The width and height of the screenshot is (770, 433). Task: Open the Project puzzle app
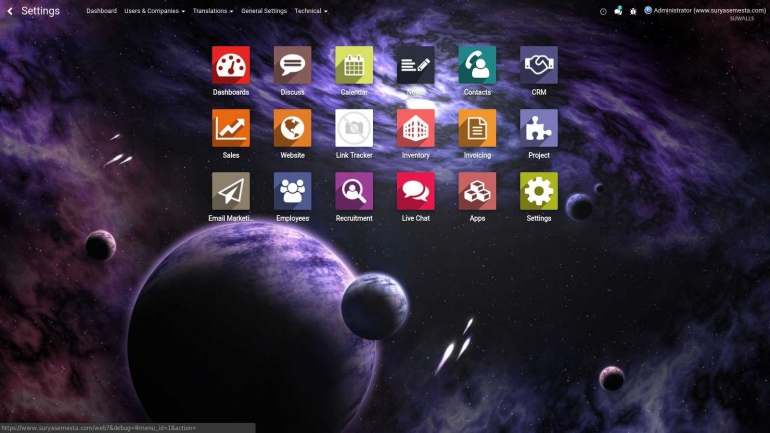pyautogui.click(x=539, y=128)
